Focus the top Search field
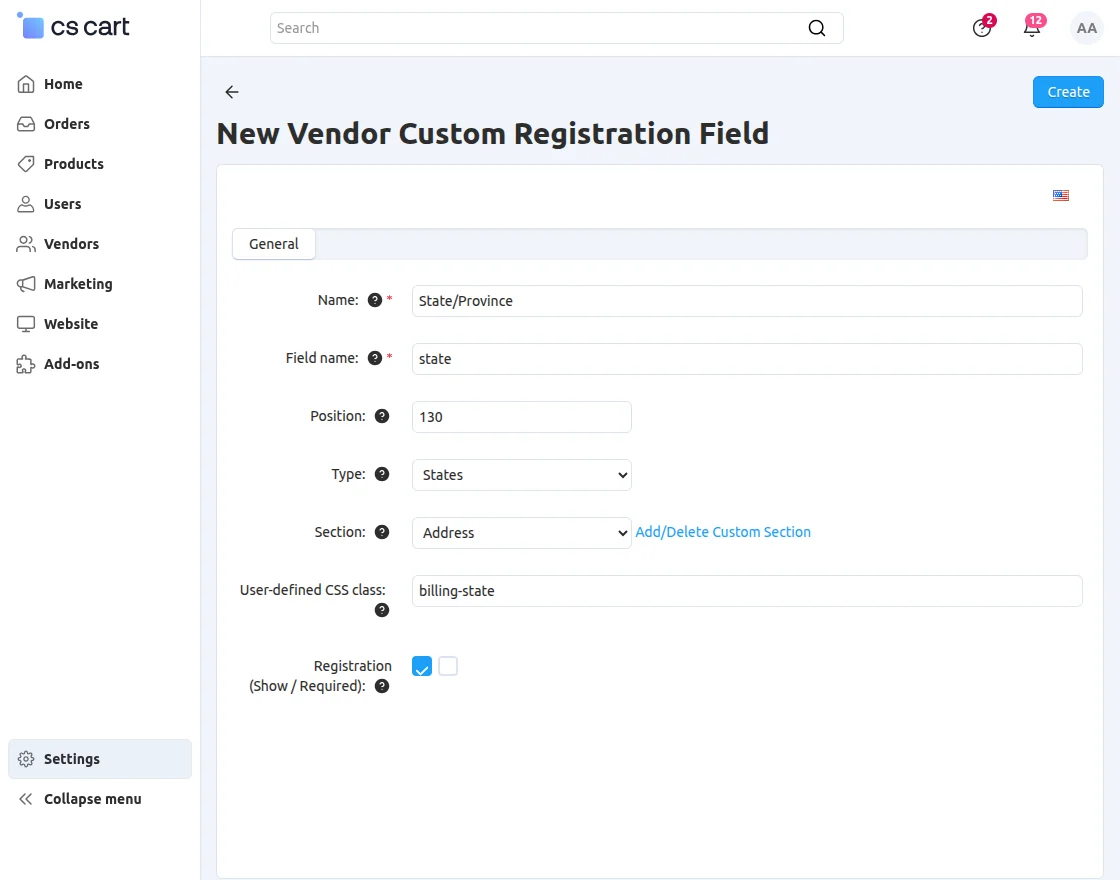Screen dimensions: 1120x880 (x=556, y=28)
